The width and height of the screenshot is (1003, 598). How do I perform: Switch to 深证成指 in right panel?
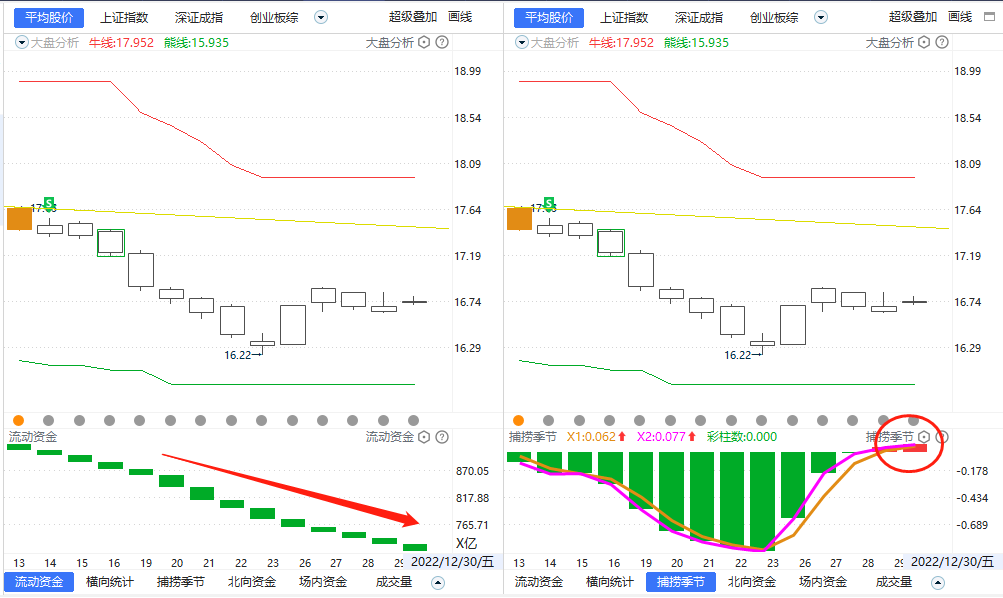pyautogui.click(x=699, y=18)
